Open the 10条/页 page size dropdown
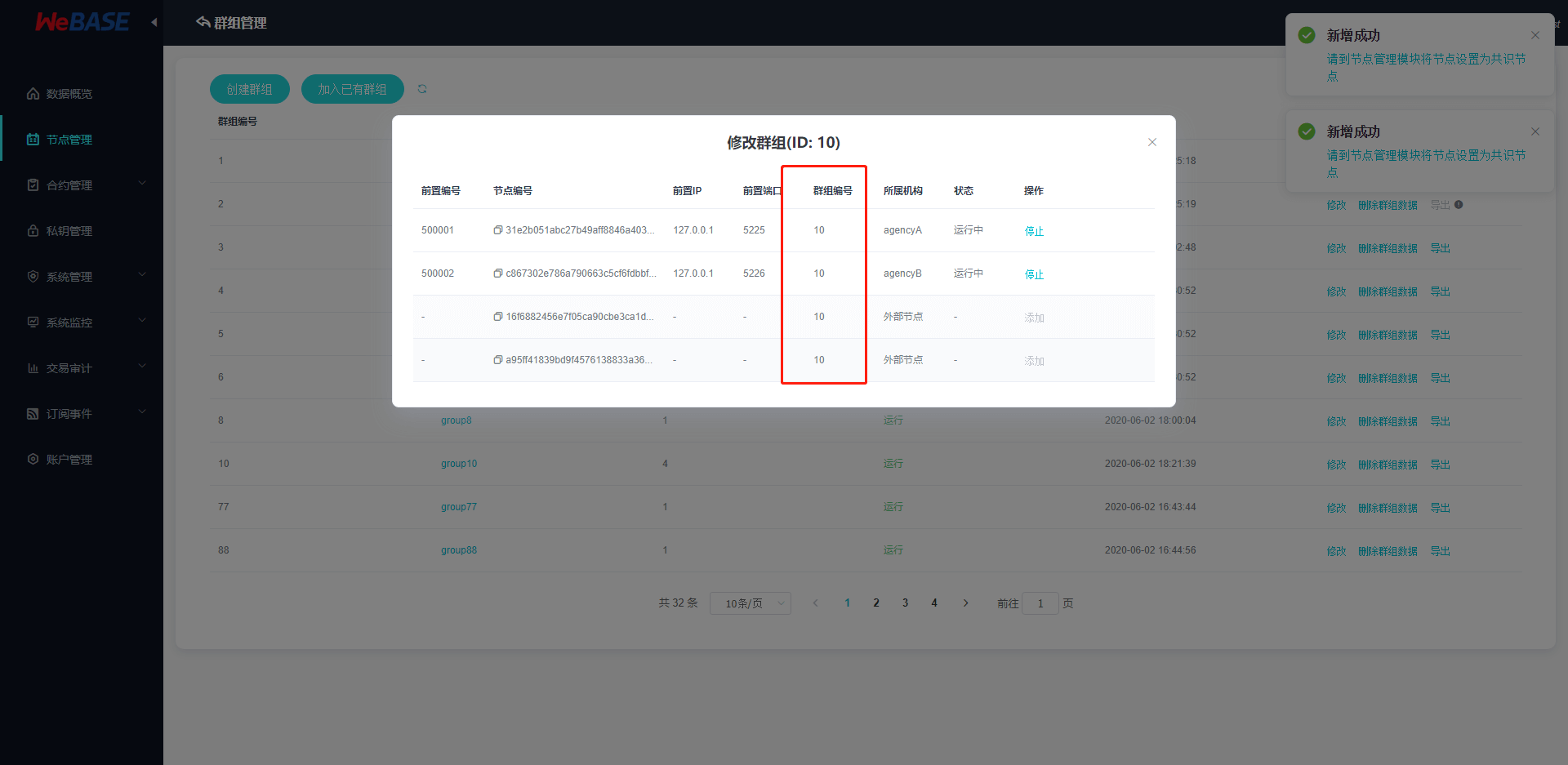 coord(751,603)
